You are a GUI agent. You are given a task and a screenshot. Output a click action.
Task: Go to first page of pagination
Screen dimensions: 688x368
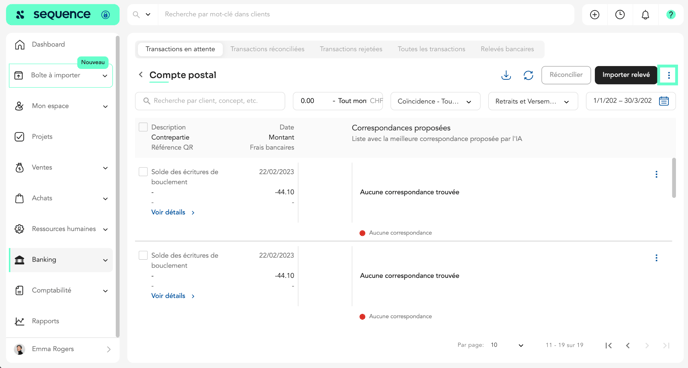[x=609, y=346]
